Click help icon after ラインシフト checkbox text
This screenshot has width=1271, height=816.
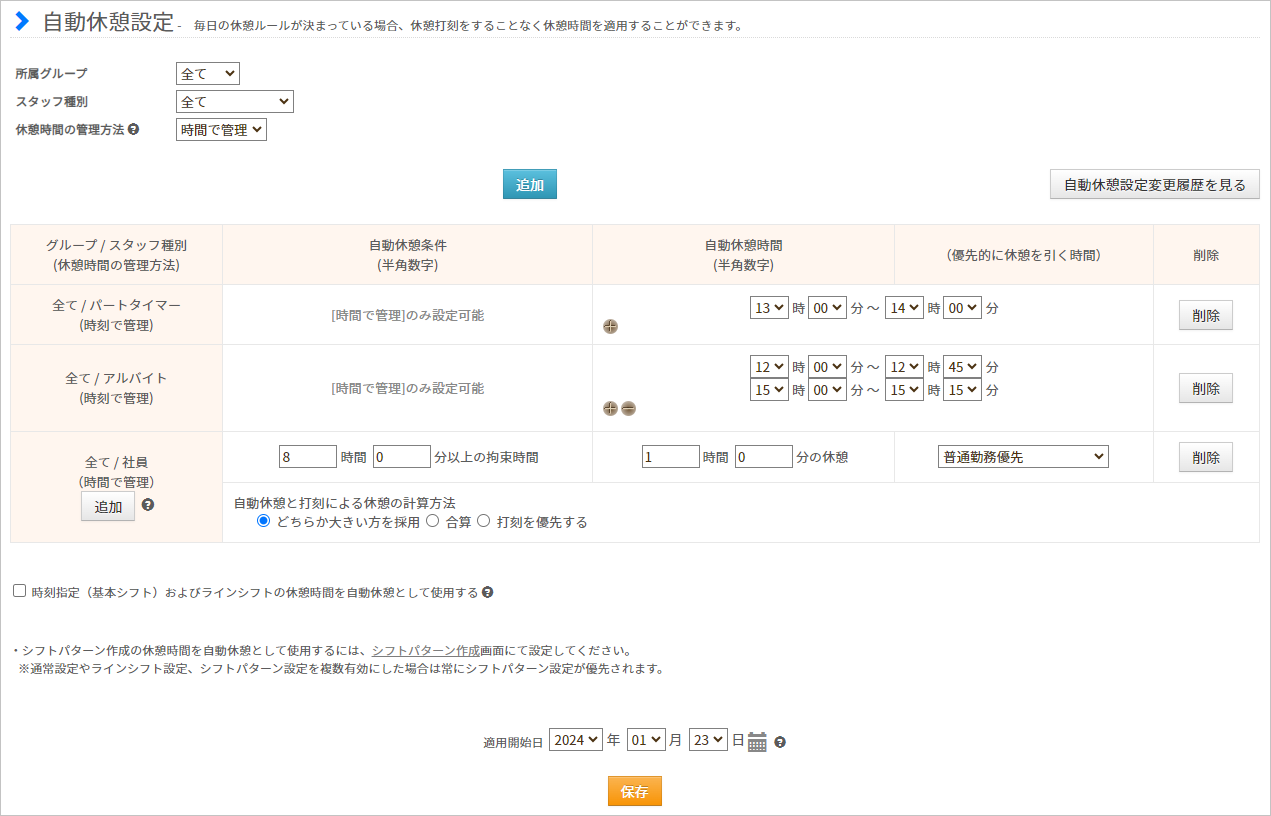tap(487, 592)
